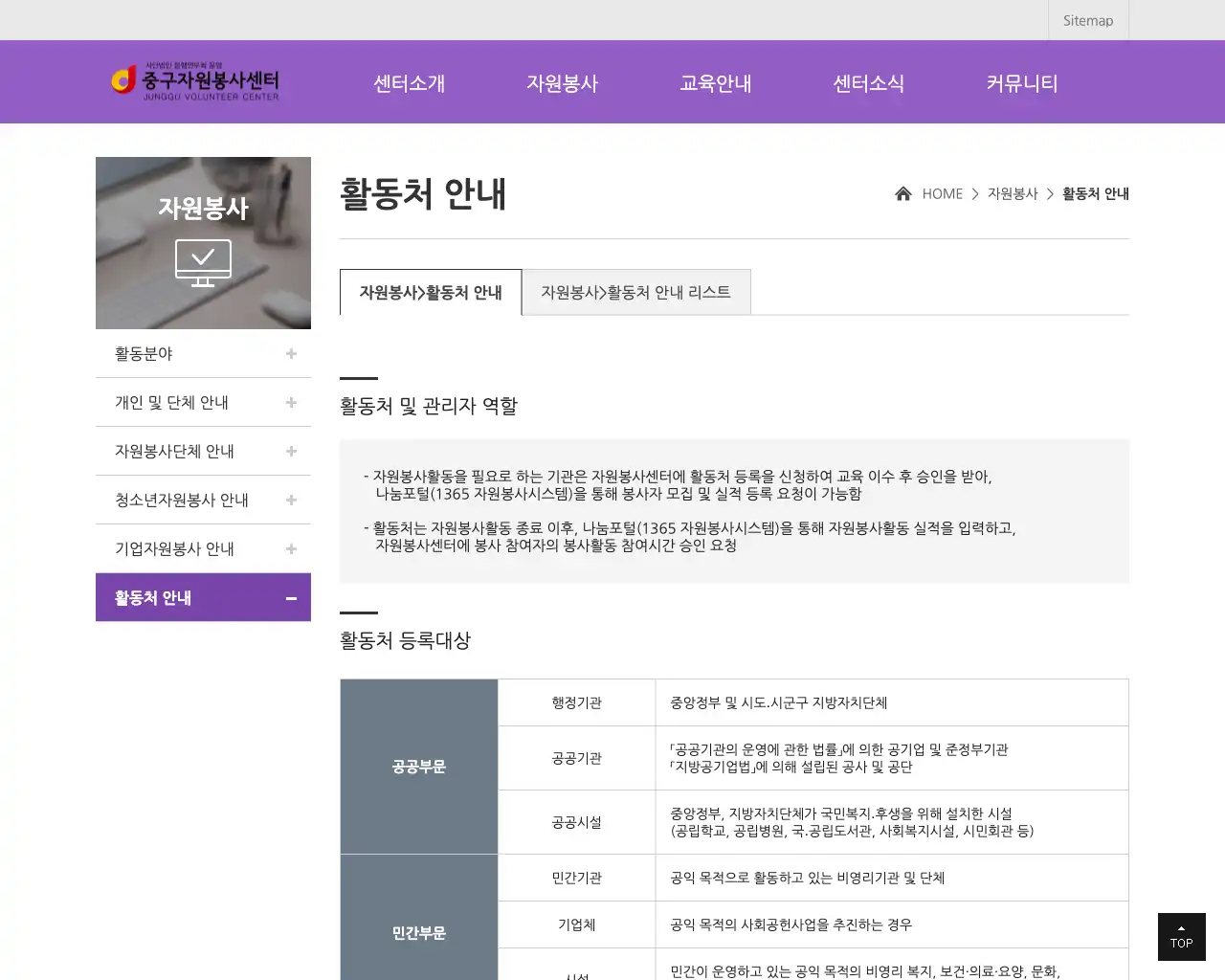The width and height of the screenshot is (1225, 980).
Task: Open 자원봉사단체 안내 sidebar item
Action: click(x=203, y=452)
